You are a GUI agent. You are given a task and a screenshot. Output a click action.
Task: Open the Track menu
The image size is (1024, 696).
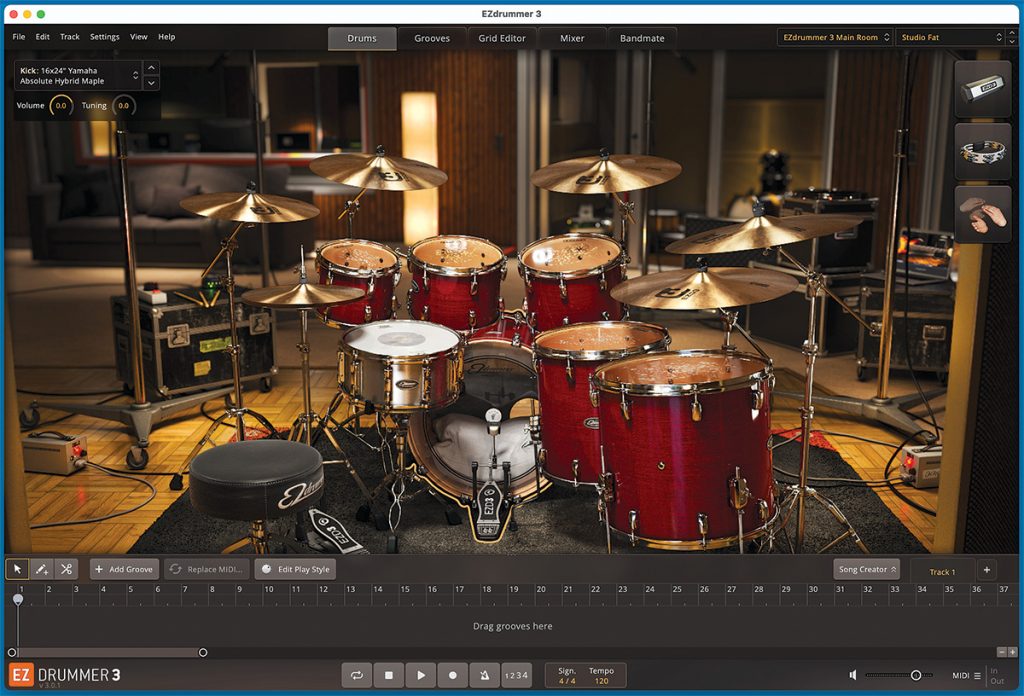click(70, 37)
